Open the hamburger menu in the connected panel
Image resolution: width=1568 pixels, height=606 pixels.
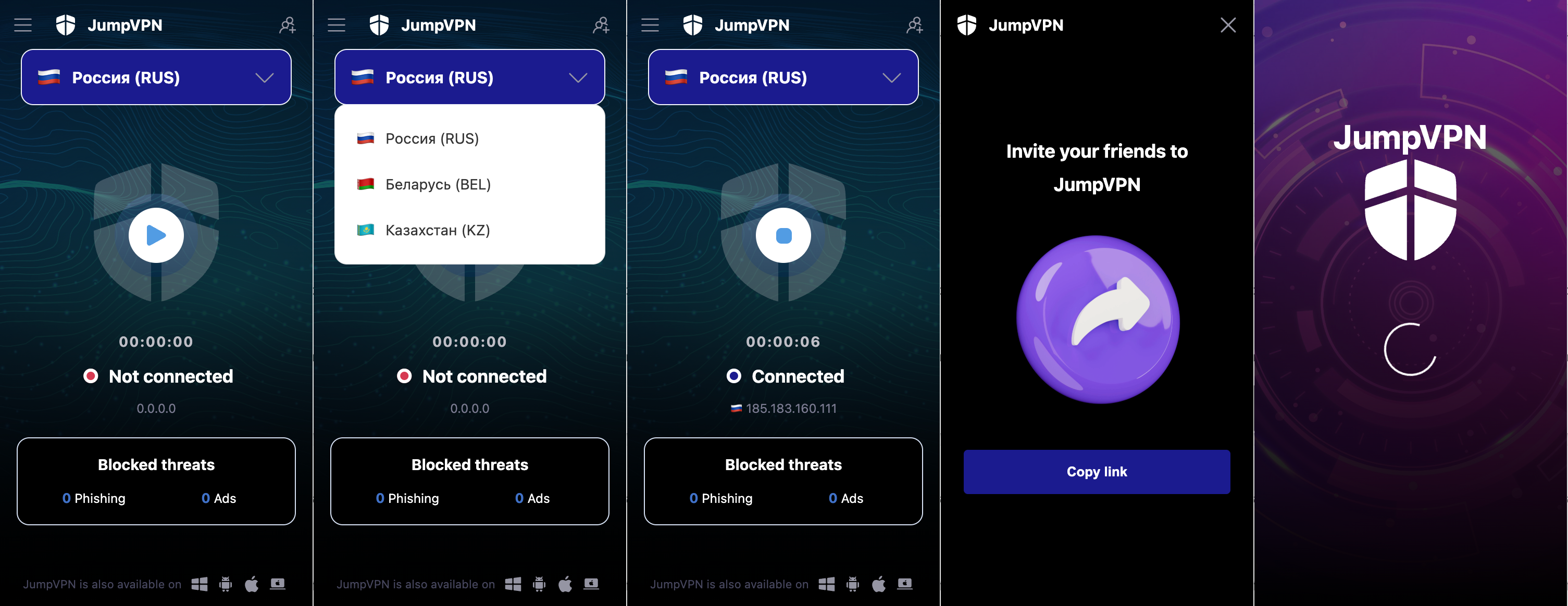(x=650, y=25)
